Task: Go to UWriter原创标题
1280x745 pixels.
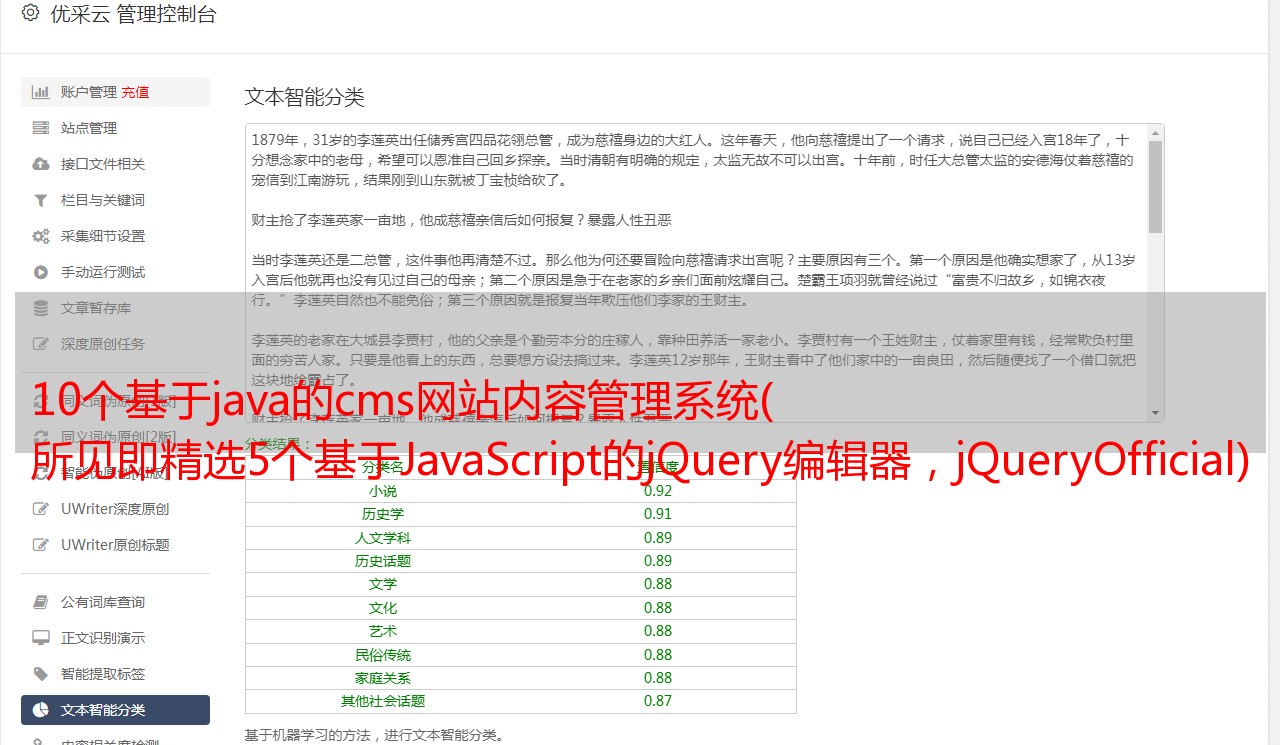Action: (115, 545)
